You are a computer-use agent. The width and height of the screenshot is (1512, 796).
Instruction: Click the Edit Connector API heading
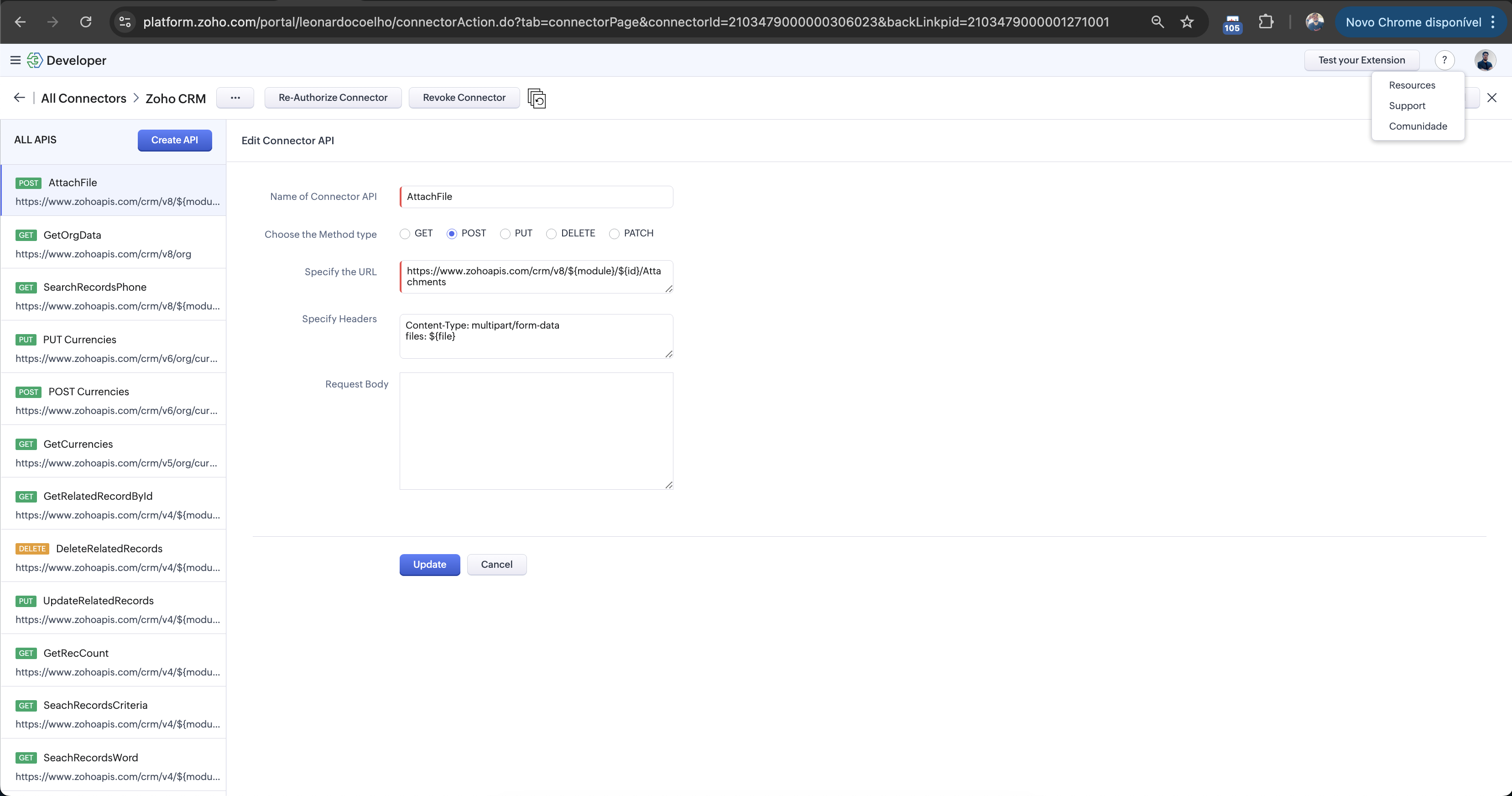click(x=287, y=140)
